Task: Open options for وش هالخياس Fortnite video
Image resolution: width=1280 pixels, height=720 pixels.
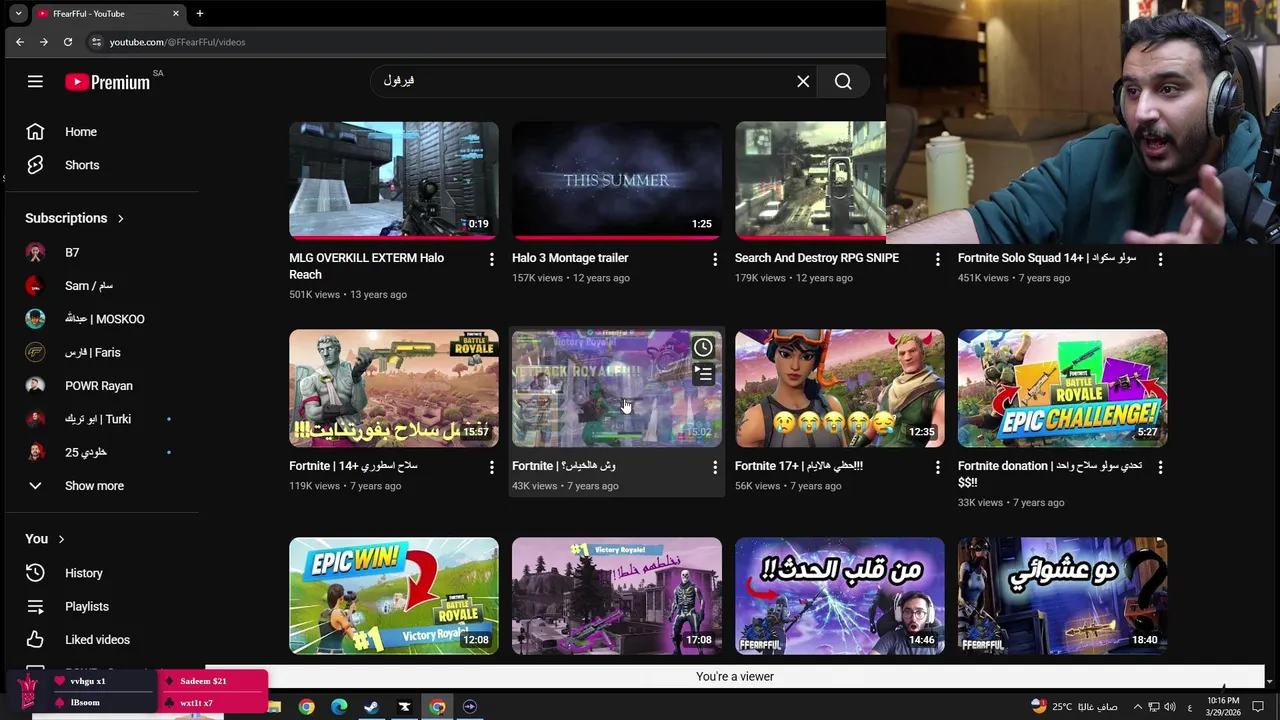Action: click(x=714, y=467)
